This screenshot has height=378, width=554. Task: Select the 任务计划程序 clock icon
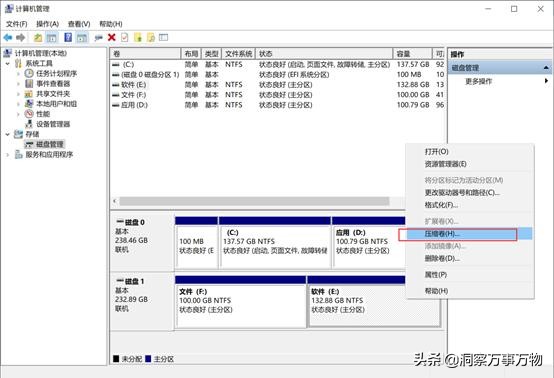coord(29,73)
